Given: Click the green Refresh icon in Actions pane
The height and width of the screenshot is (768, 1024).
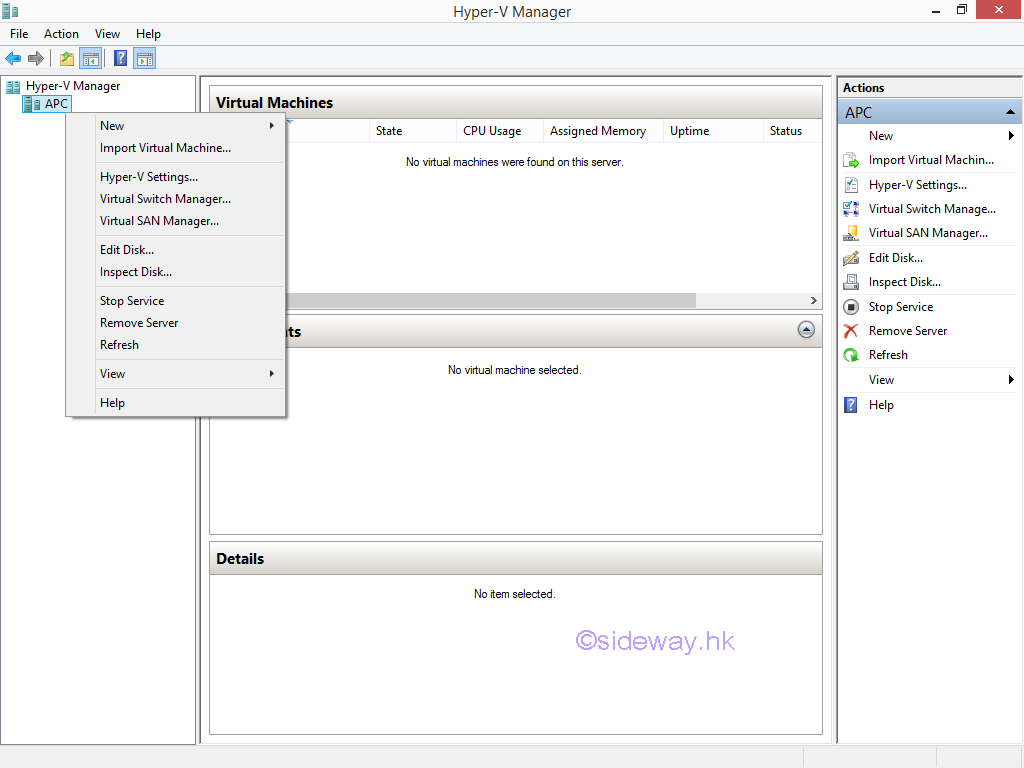Looking at the screenshot, I should pos(851,355).
